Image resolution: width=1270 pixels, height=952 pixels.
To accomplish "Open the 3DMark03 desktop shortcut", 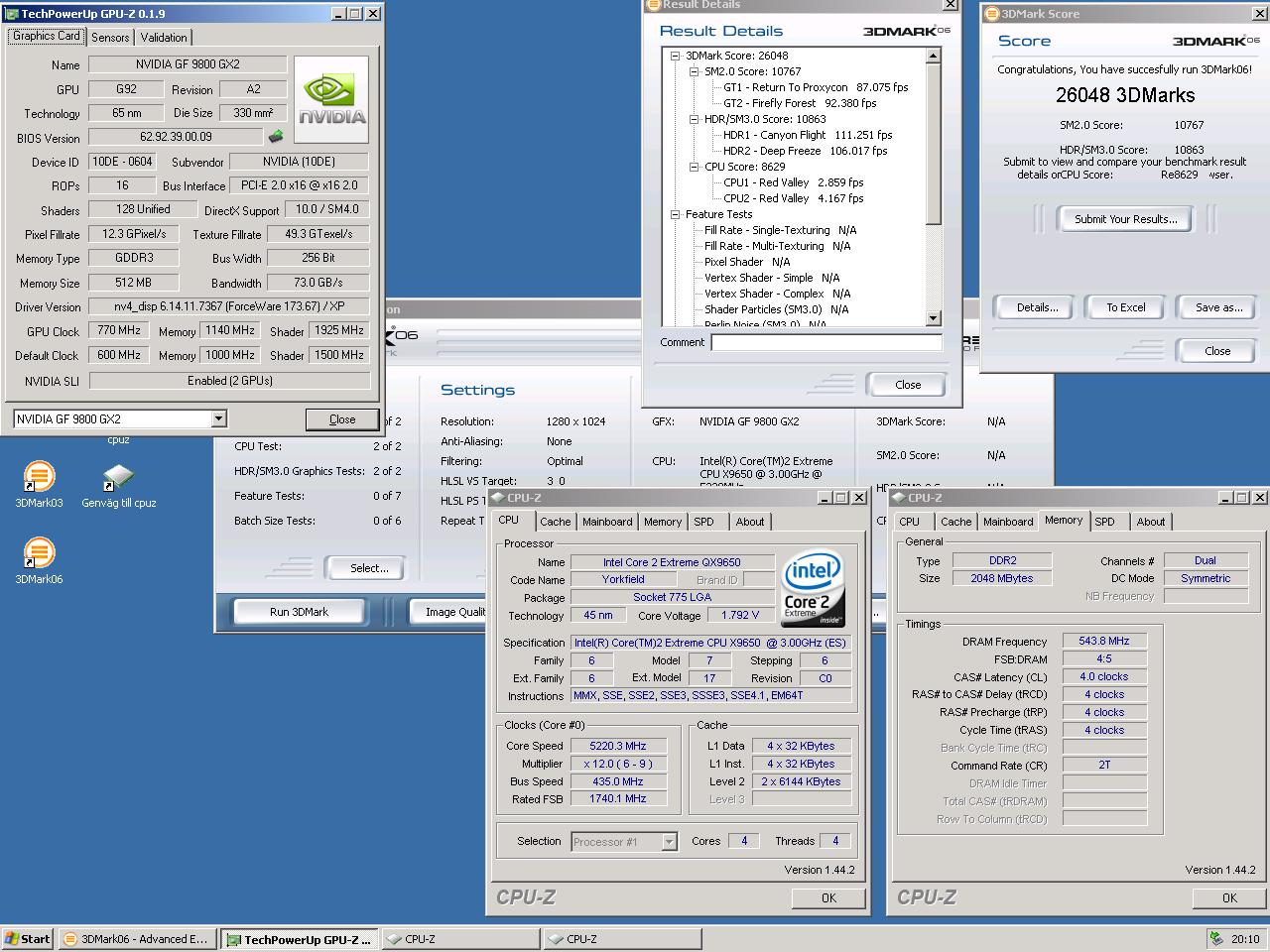I will (39, 485).
